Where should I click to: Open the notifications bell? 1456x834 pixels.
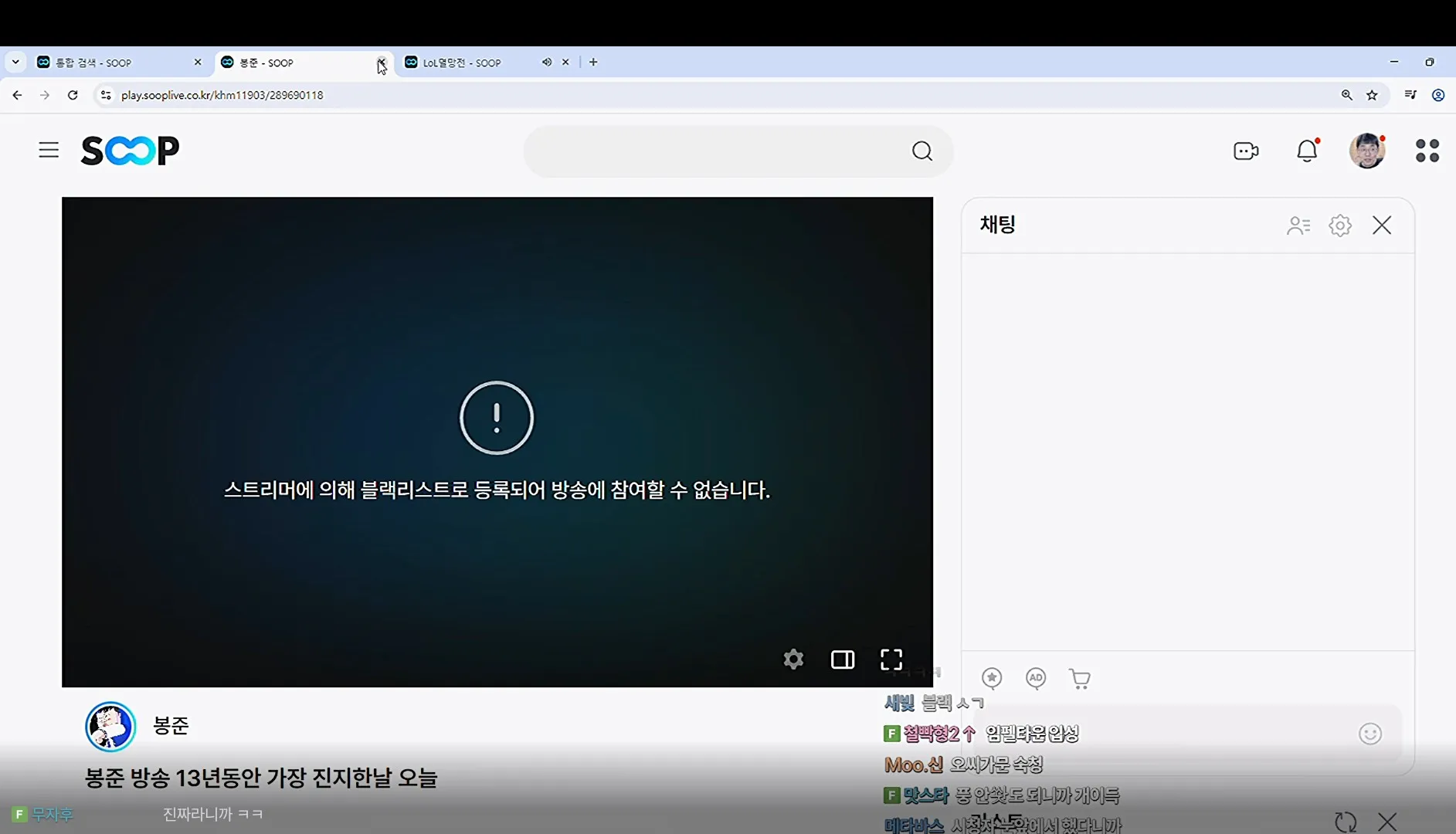click(1307, 151)
